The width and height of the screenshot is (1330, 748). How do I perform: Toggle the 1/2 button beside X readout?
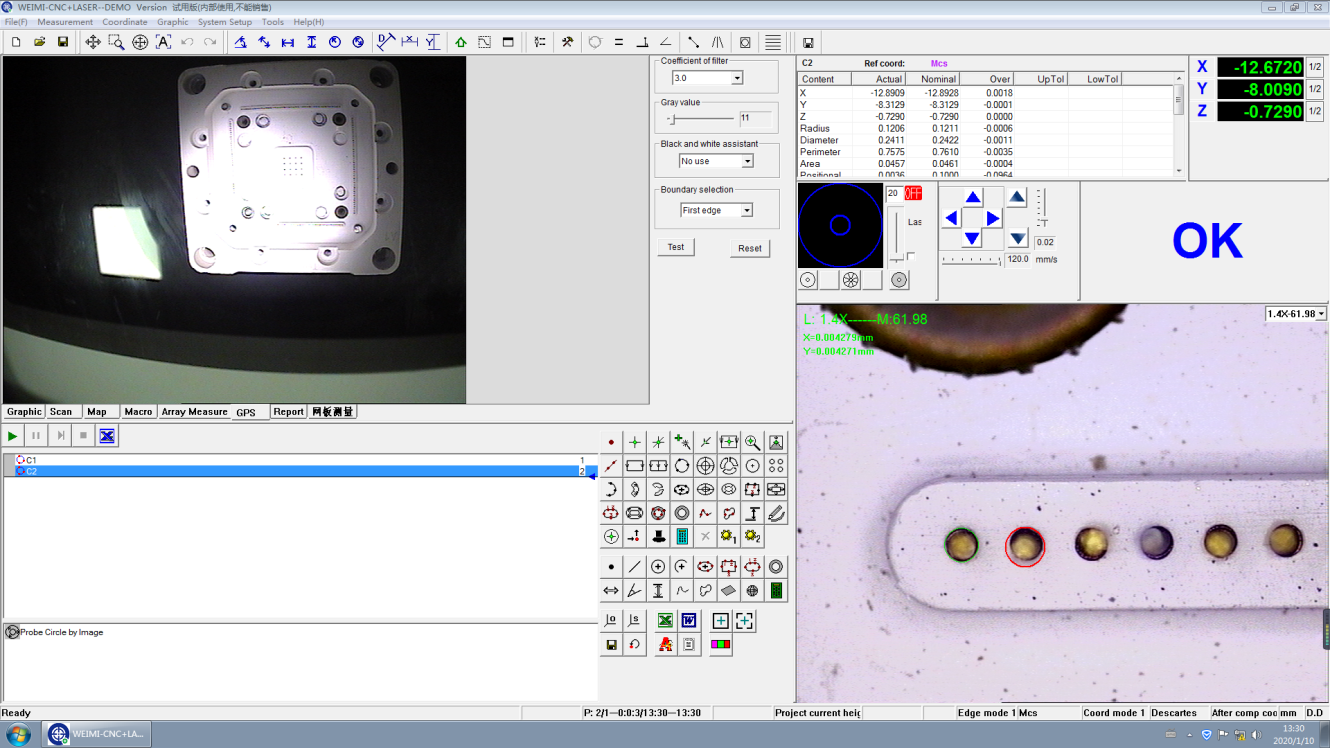1315,67
